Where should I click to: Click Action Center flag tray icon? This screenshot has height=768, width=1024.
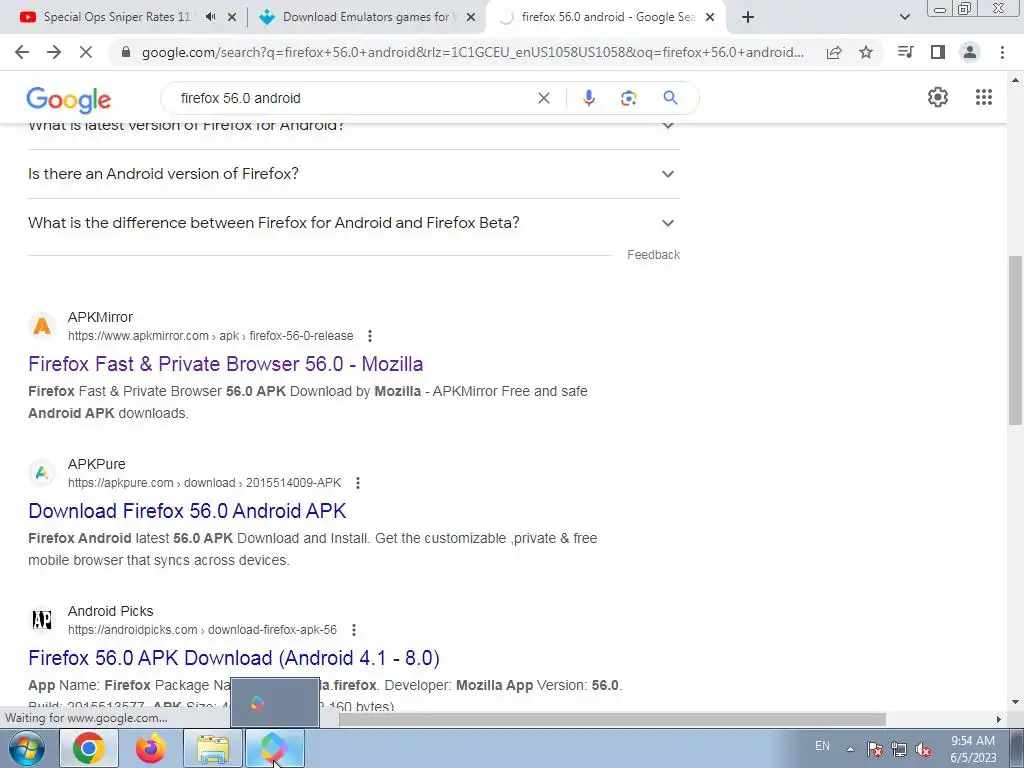[x=875, y=749]
